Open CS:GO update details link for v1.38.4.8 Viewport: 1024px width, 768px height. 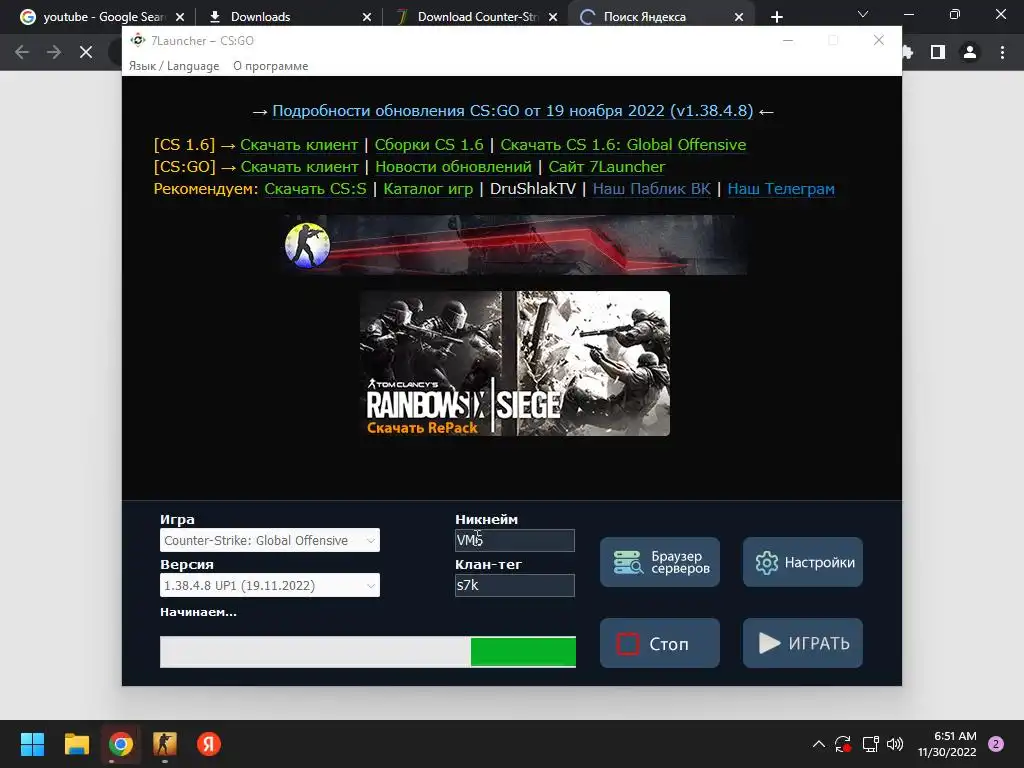(513, 111)
